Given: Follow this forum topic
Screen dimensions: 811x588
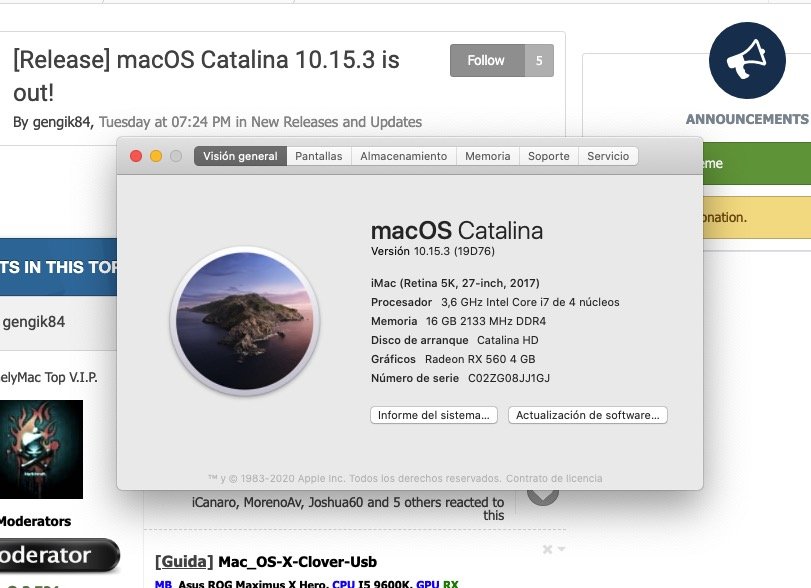Looking at the screenshot, I should (x=487, y=61).
